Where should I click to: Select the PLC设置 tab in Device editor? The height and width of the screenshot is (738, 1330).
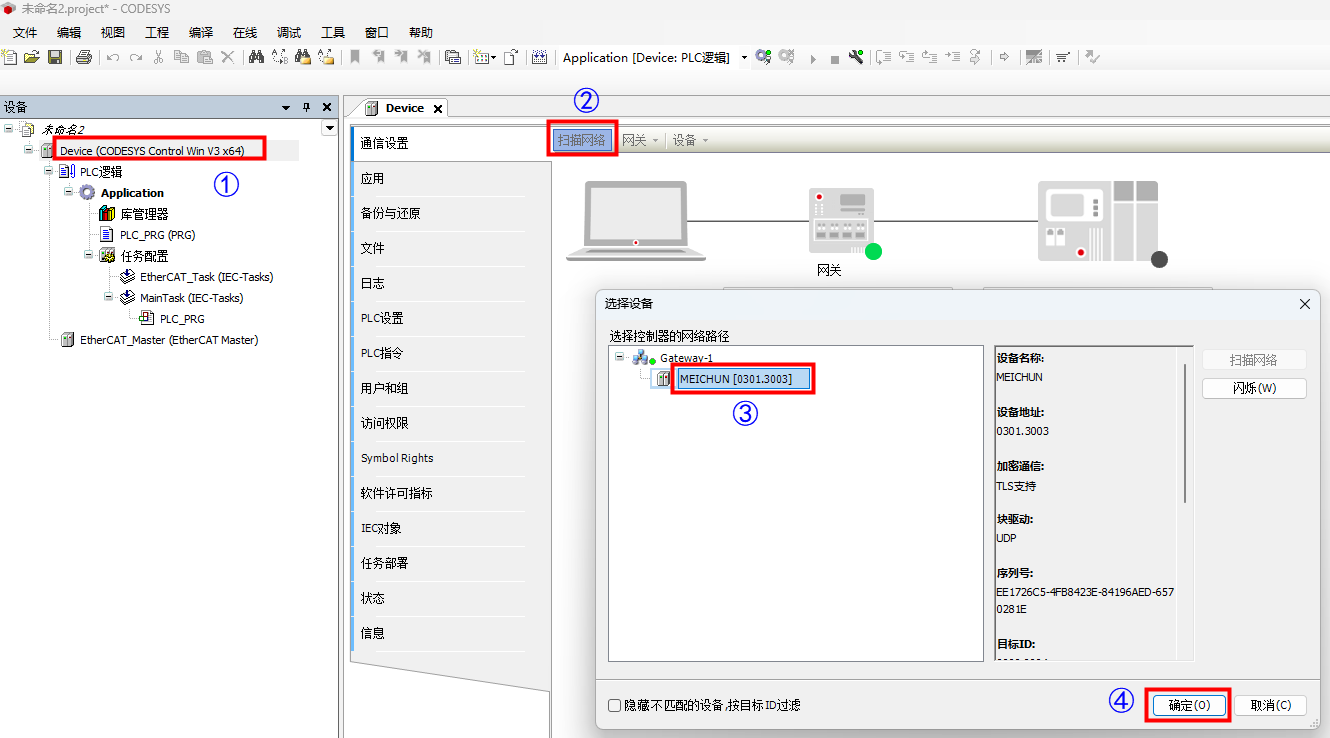tap(382, 318)
